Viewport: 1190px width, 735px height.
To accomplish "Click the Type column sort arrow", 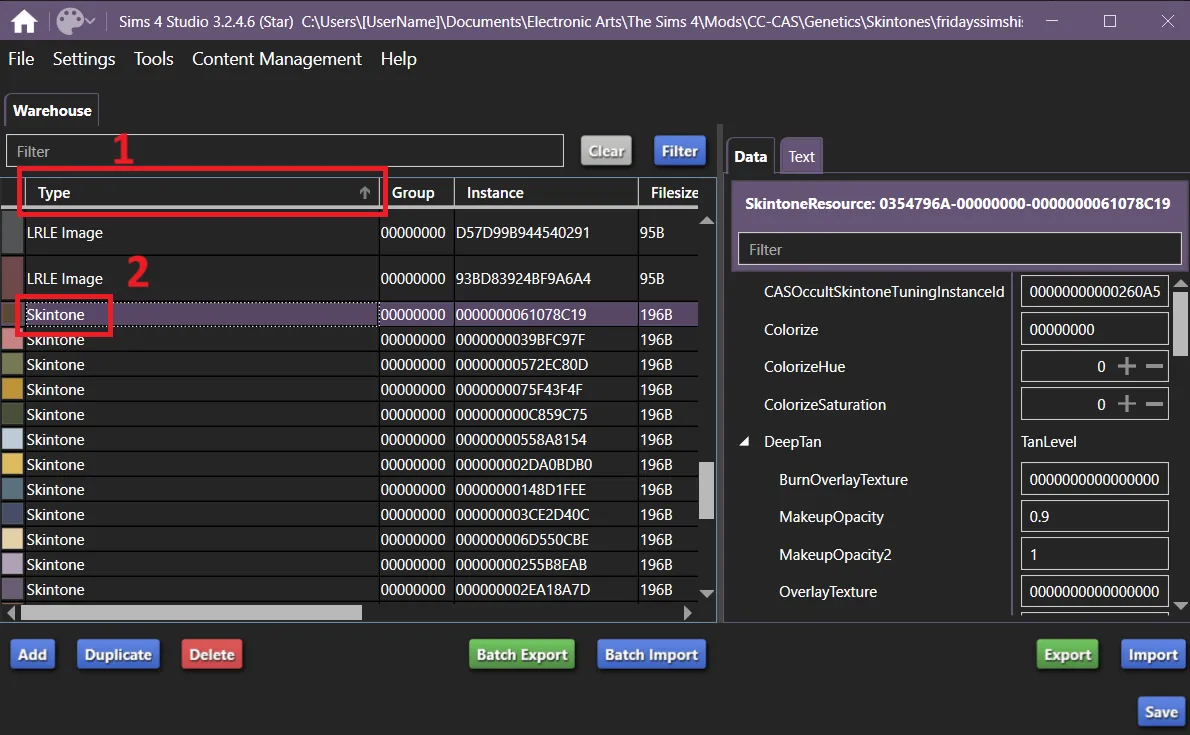I will (365, 193).
